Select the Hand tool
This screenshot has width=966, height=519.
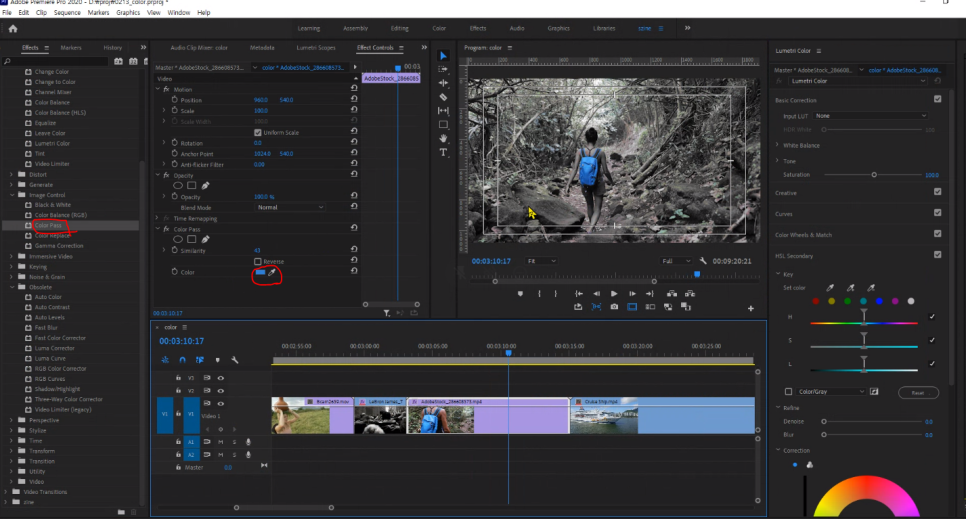pos(443,138)
